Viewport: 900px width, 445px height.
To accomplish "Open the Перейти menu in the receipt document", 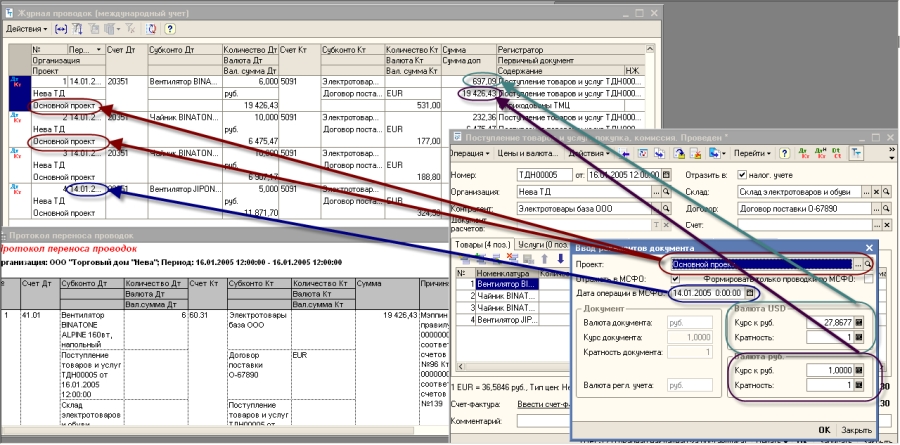I will coord(752,153).
